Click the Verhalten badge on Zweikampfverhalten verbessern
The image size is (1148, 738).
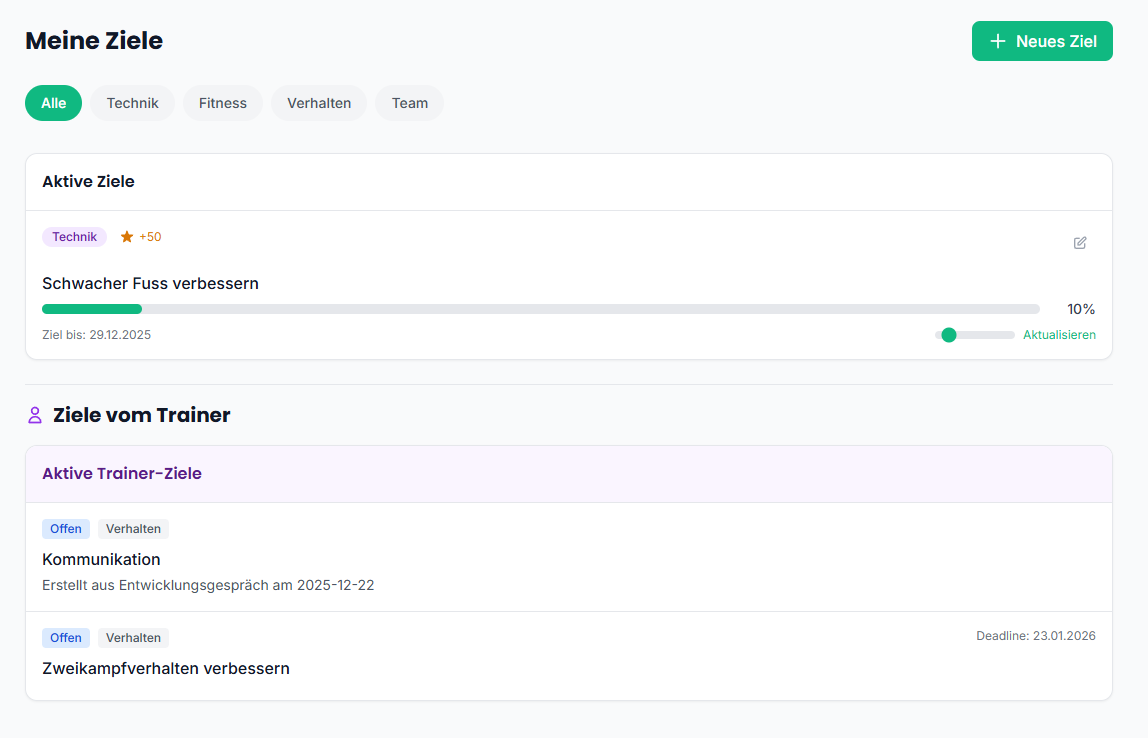click(x=133, y=637)
